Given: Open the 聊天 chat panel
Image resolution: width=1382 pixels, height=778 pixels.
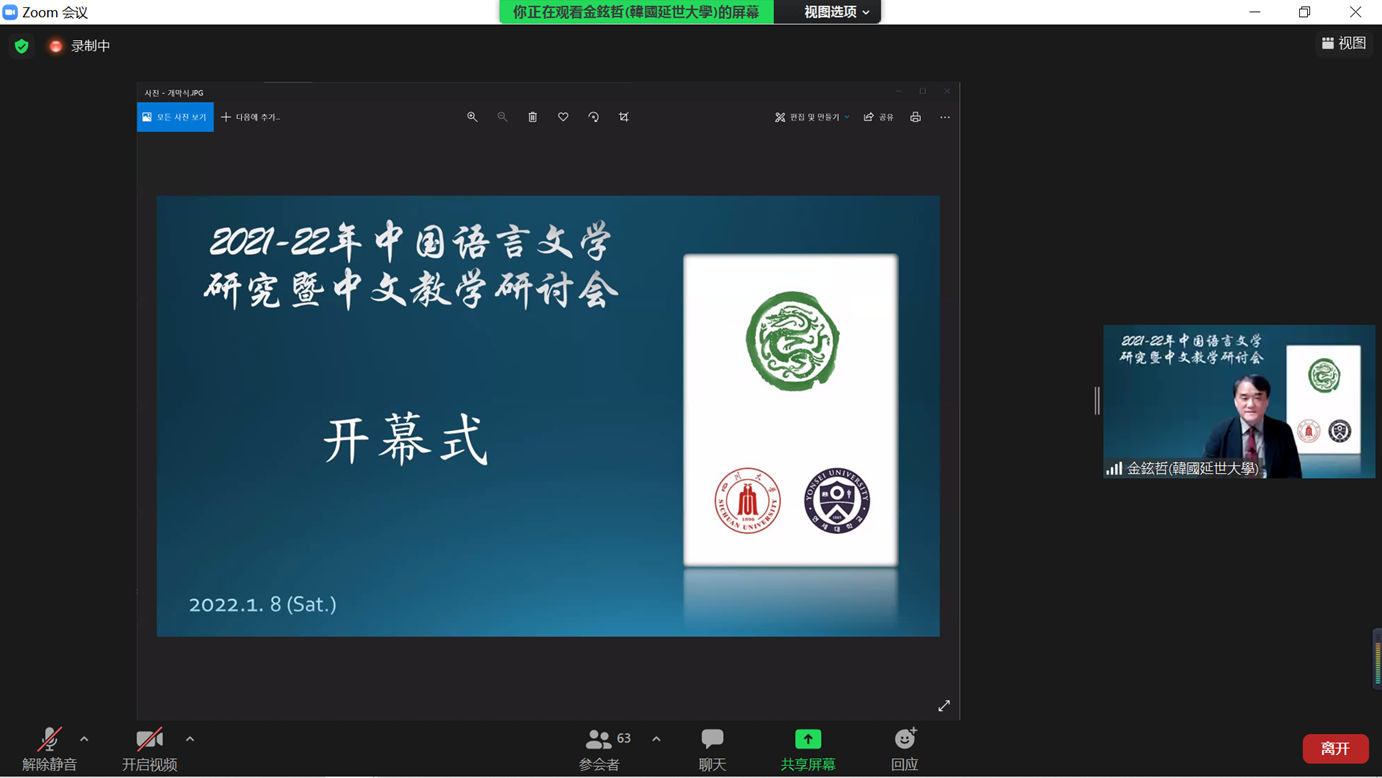Looking at the screenshot, I should [x=711, y=746].
